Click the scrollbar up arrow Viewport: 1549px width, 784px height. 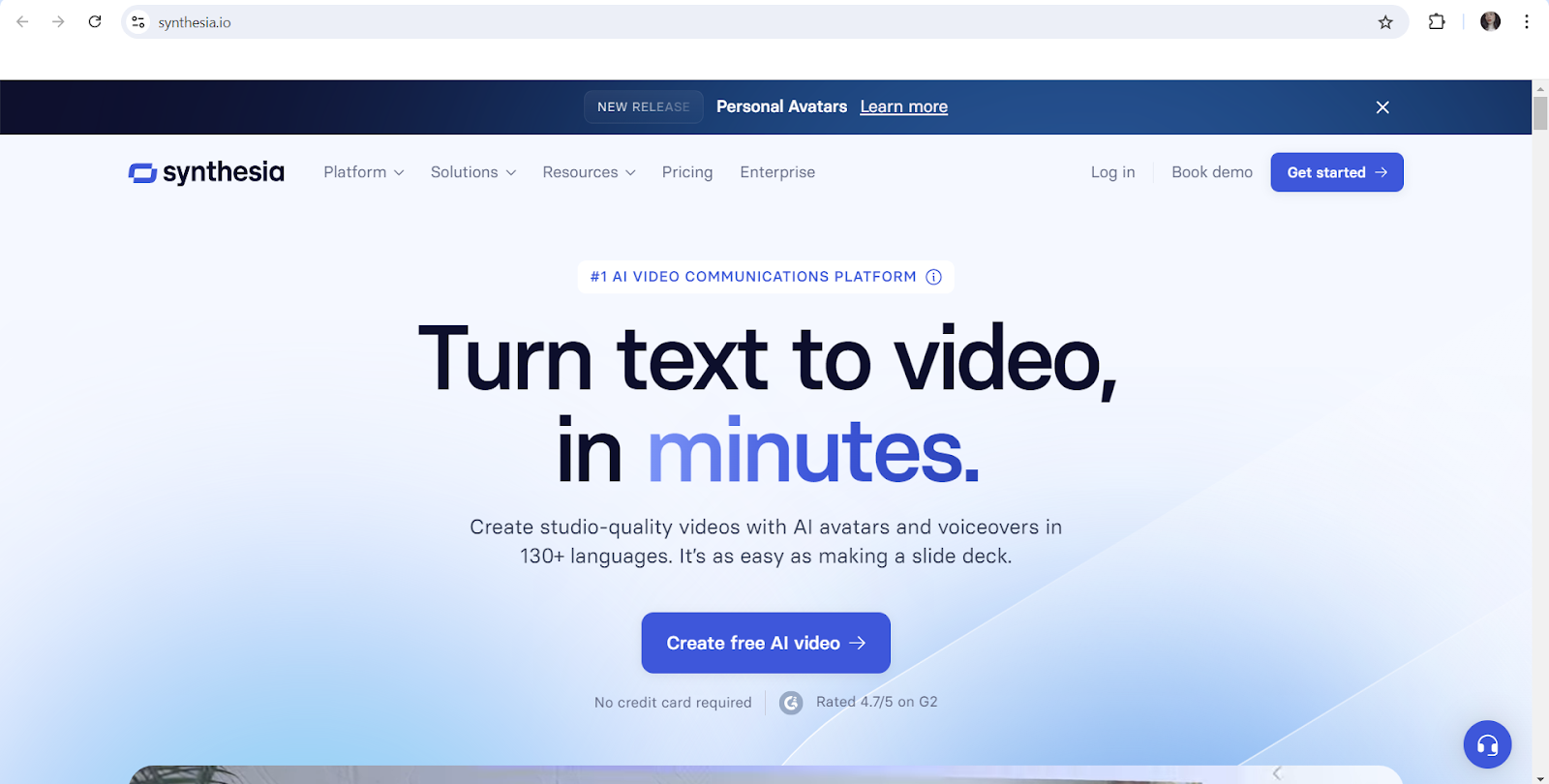(1540, 88)
